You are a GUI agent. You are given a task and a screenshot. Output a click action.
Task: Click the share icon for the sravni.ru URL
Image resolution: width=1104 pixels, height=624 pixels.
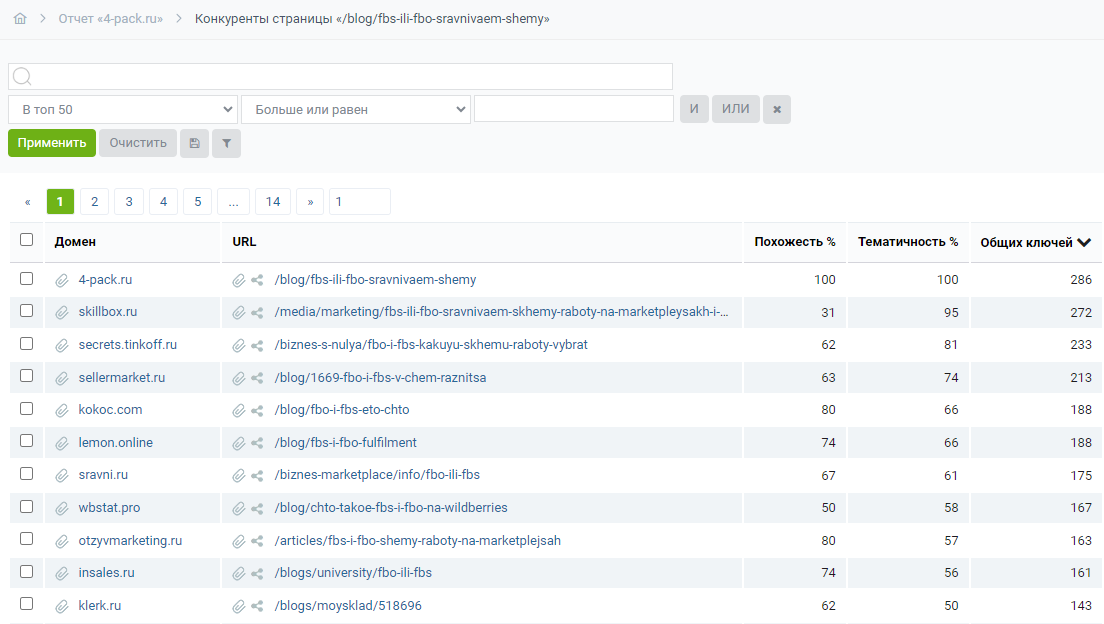click(x=257, y=475)
